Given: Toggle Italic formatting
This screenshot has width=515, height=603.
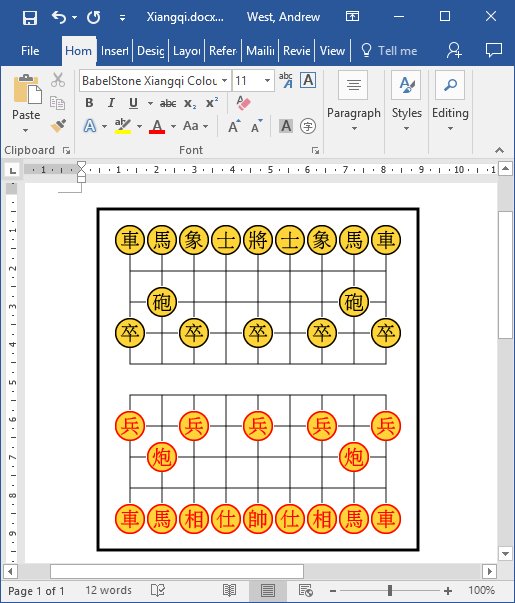Looking at the screenshot, I should click(111, 103).
